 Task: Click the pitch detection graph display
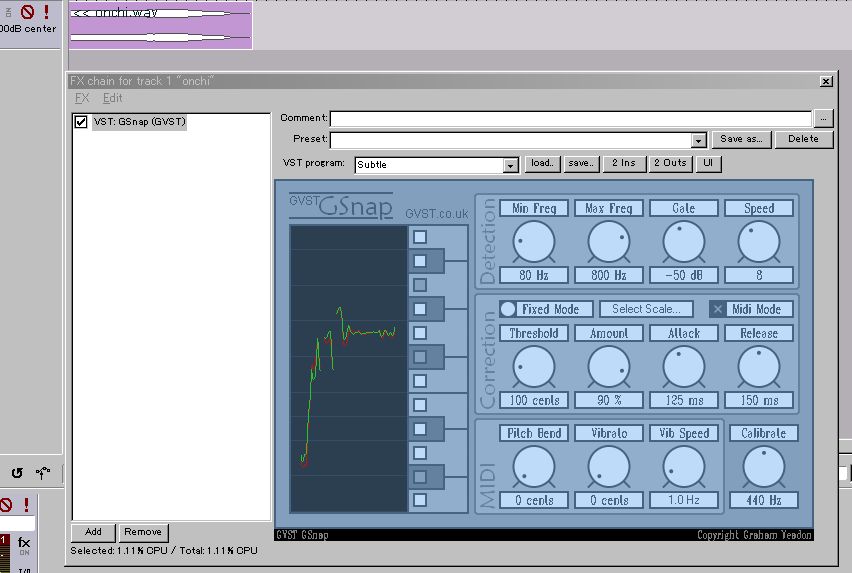click(x=349, y=369)
